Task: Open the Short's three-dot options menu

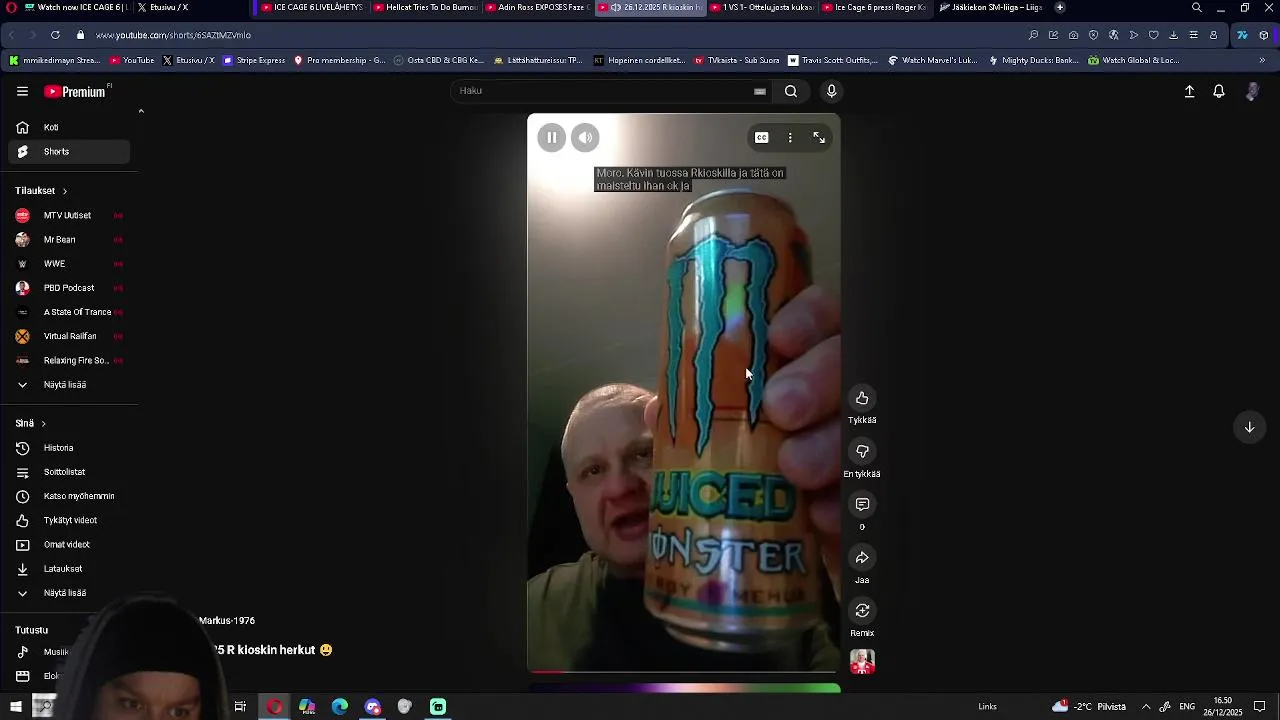Action: 790,138
